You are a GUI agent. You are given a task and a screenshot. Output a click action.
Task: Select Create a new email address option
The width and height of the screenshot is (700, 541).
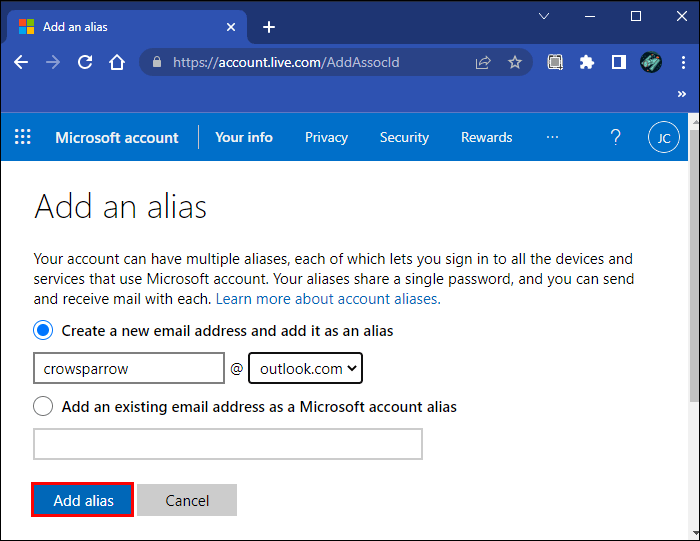(43, 330)
